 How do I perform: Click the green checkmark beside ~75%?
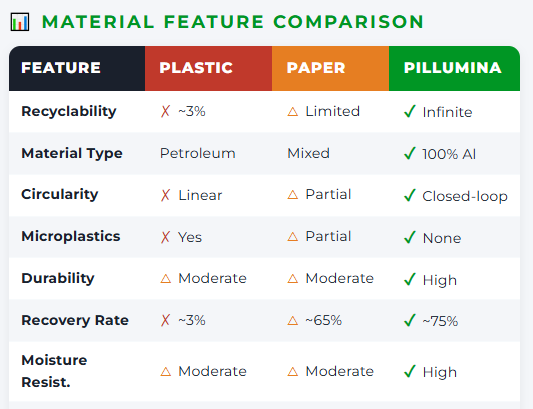pyautogui.click(x=410, y=320)
